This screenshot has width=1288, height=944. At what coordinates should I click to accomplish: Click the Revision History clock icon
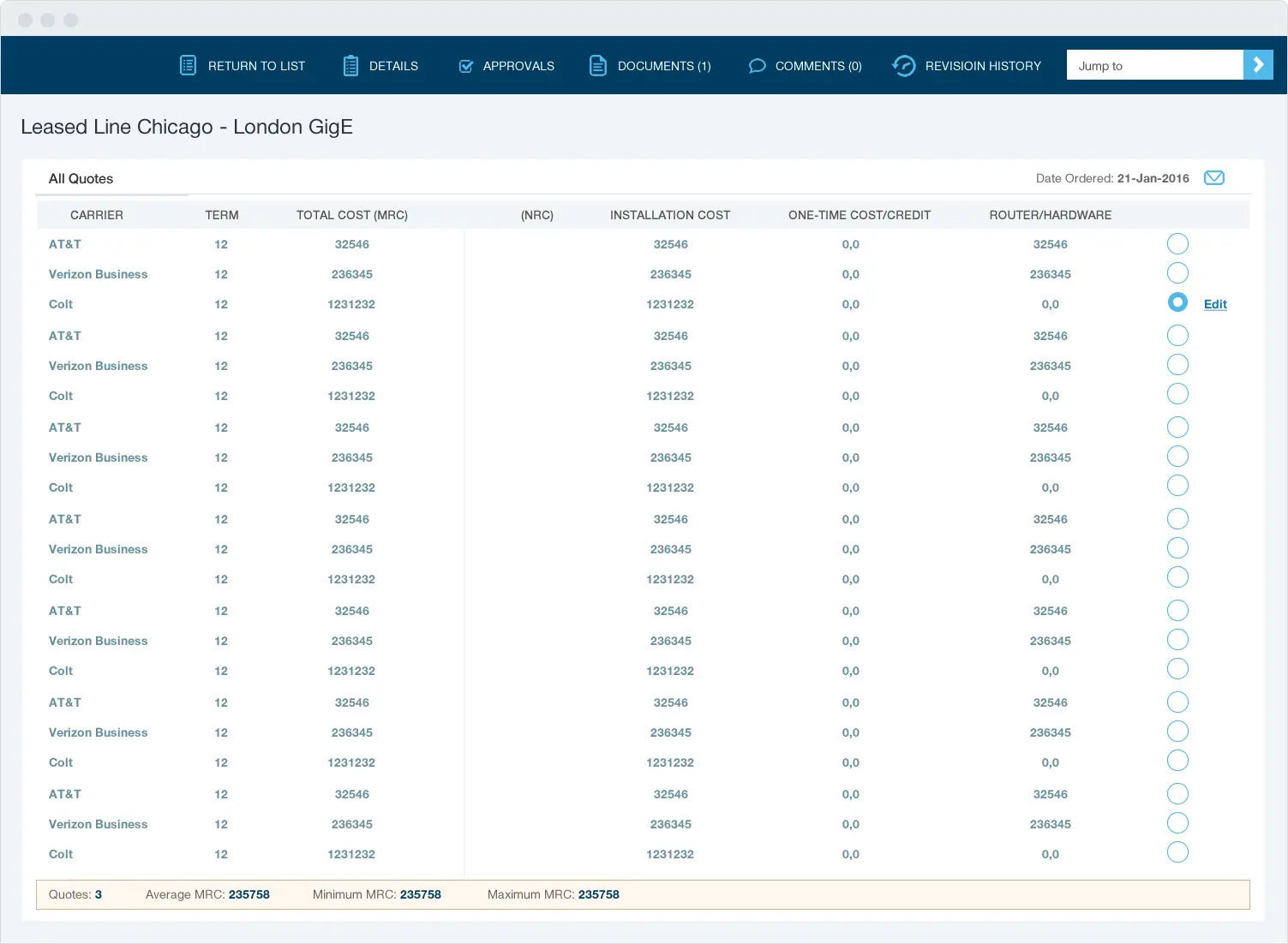904,66
